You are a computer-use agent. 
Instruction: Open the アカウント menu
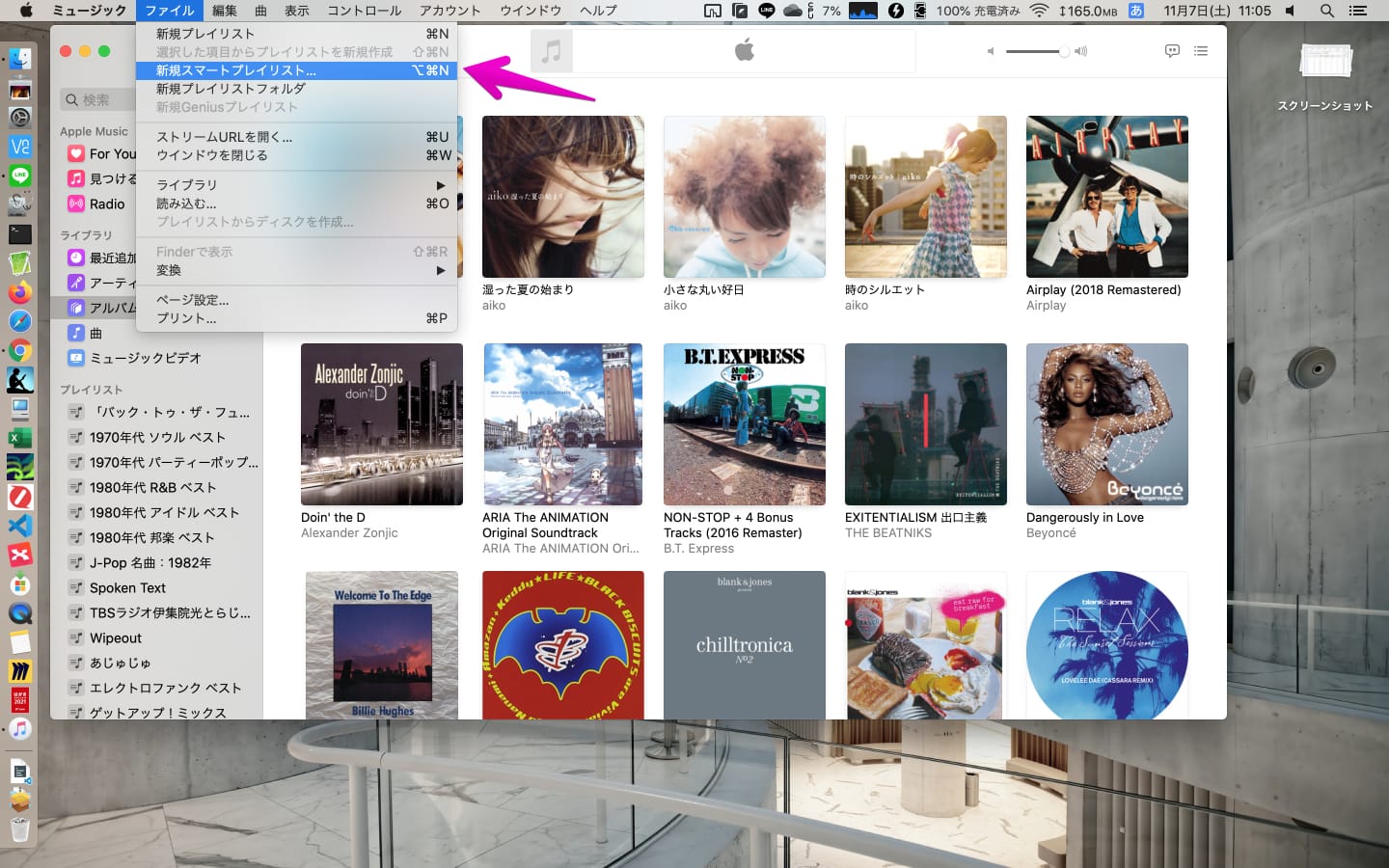tap(449, 11)
